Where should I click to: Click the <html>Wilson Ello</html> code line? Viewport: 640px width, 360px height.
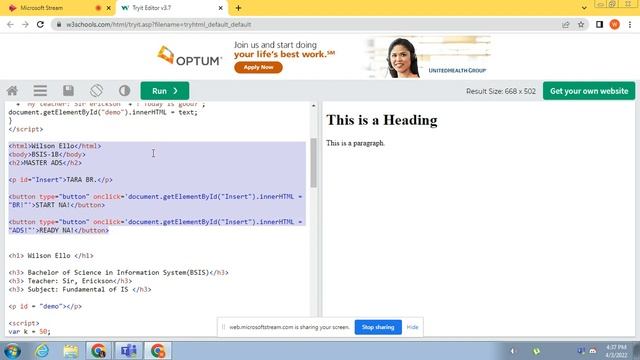coord(55,146)
